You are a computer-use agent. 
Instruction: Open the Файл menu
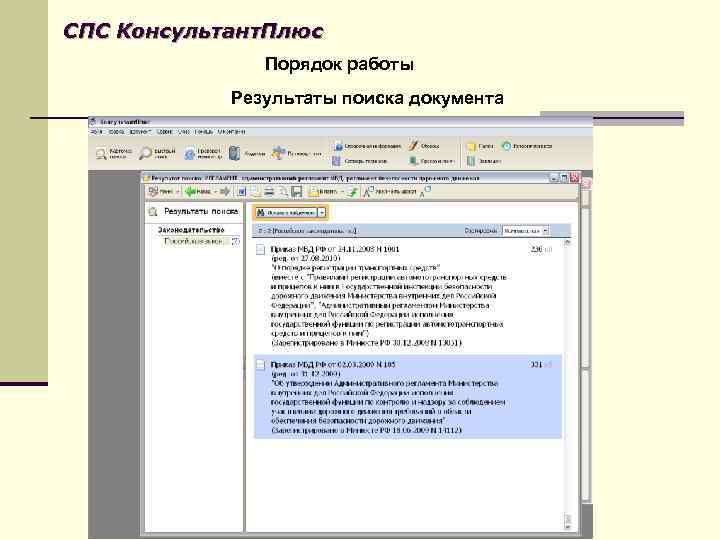coord(96,131)
